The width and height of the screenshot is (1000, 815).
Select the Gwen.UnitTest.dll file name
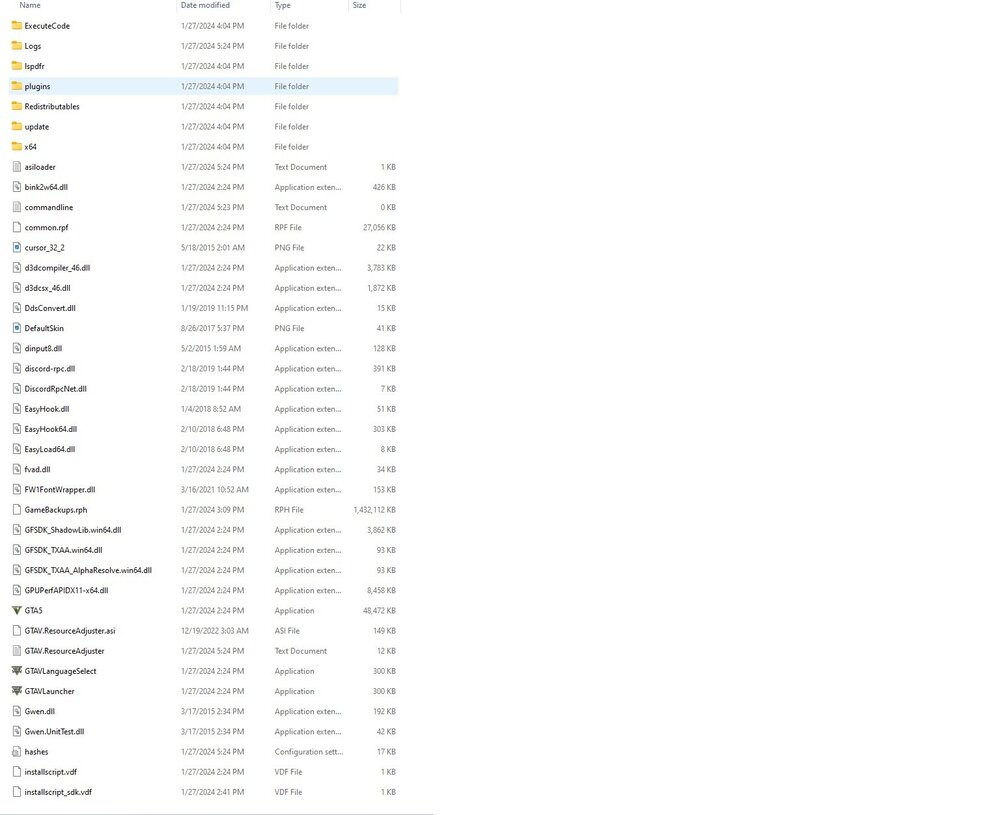point(54,731)
